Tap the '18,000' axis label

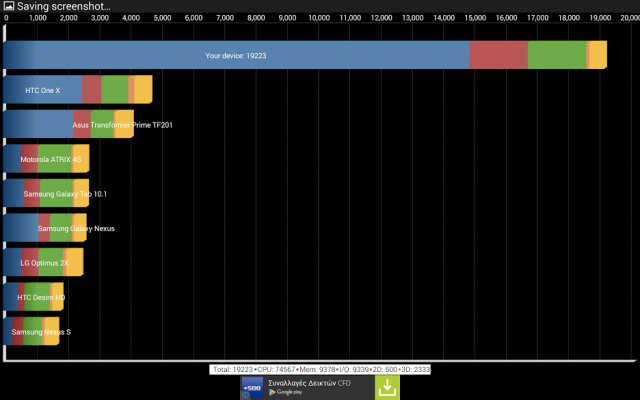click(569, 18)
